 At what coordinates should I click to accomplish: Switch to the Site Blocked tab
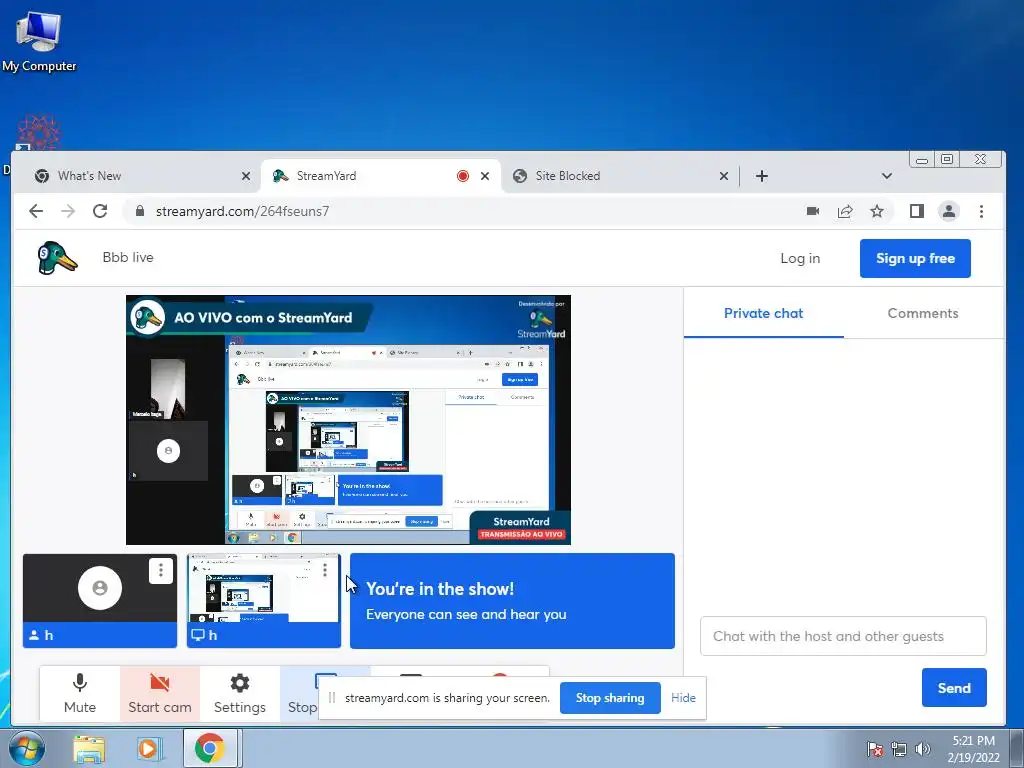tap(620, 176)
